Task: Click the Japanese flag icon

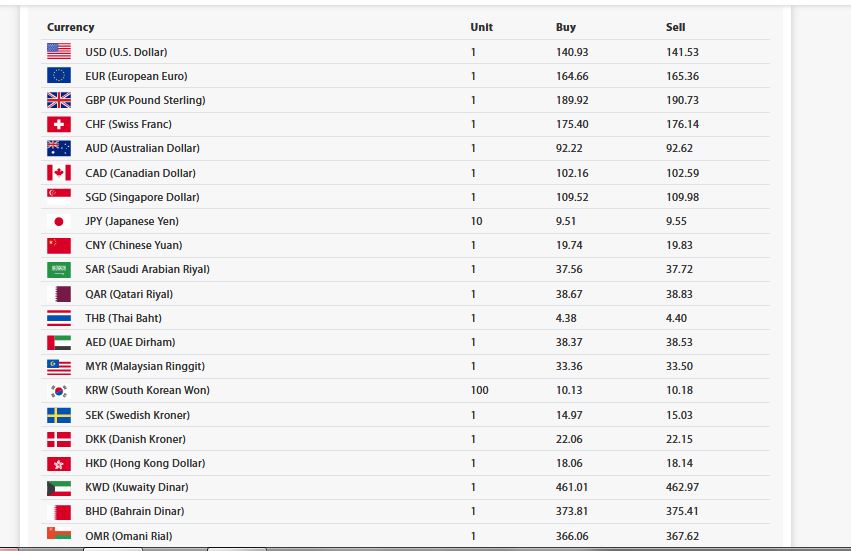Action: coord(59,221)
